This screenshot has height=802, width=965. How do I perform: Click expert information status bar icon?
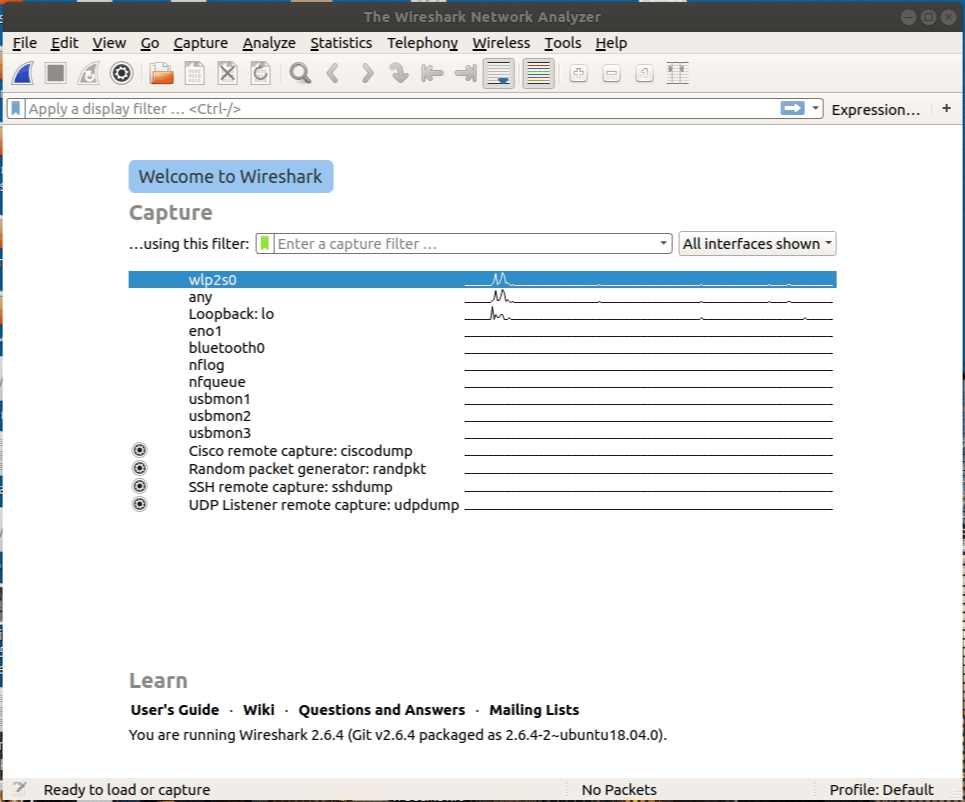tap(20, 788)
